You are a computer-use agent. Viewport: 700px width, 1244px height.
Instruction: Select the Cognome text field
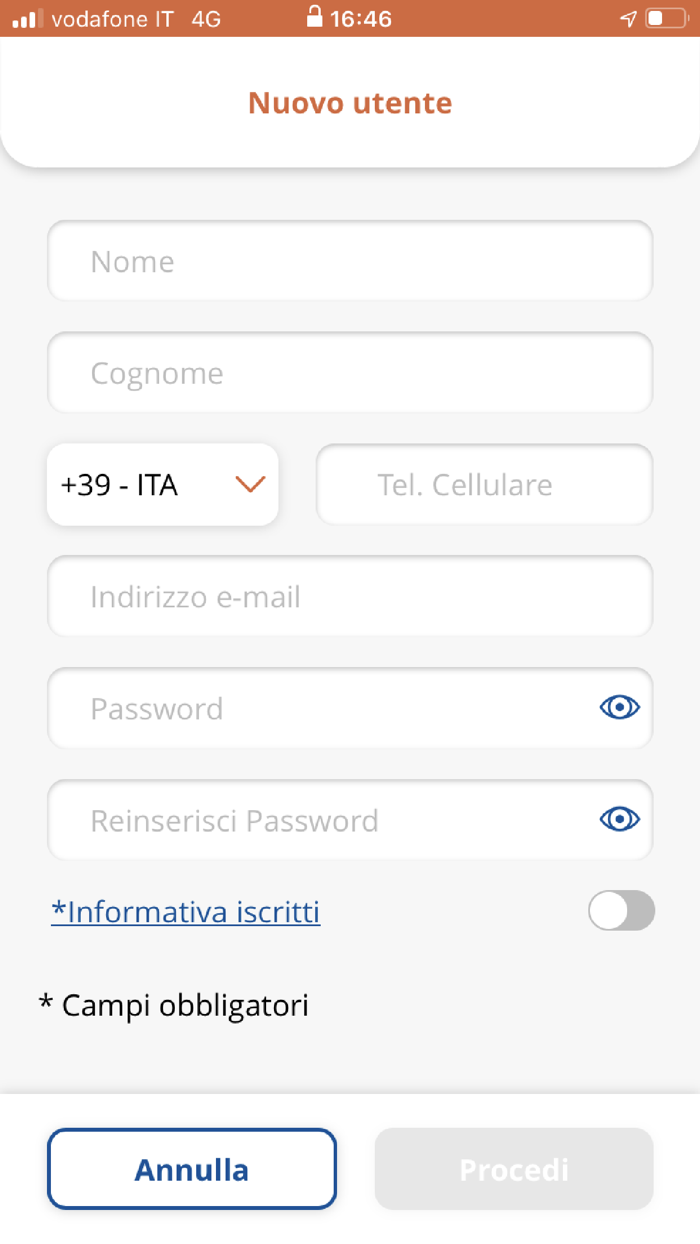click(x=350, y=373)
